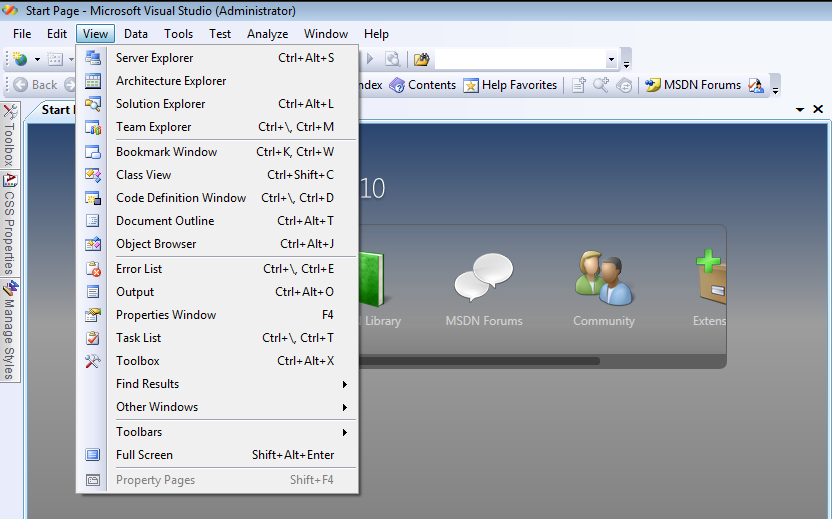Click the New Project toolbar icon

(x=20, y=59)
